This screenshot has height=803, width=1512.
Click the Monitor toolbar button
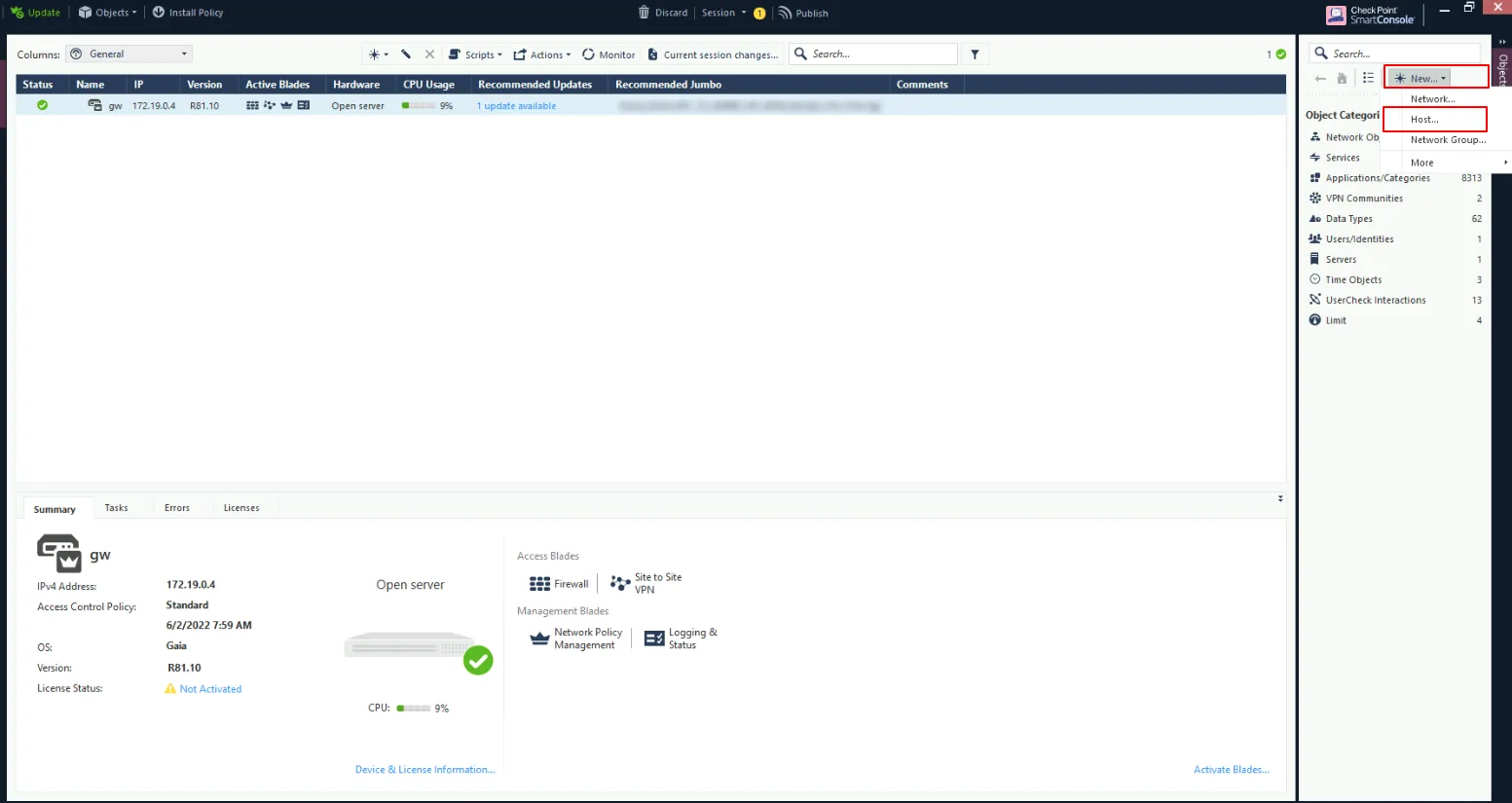point(608,55)
